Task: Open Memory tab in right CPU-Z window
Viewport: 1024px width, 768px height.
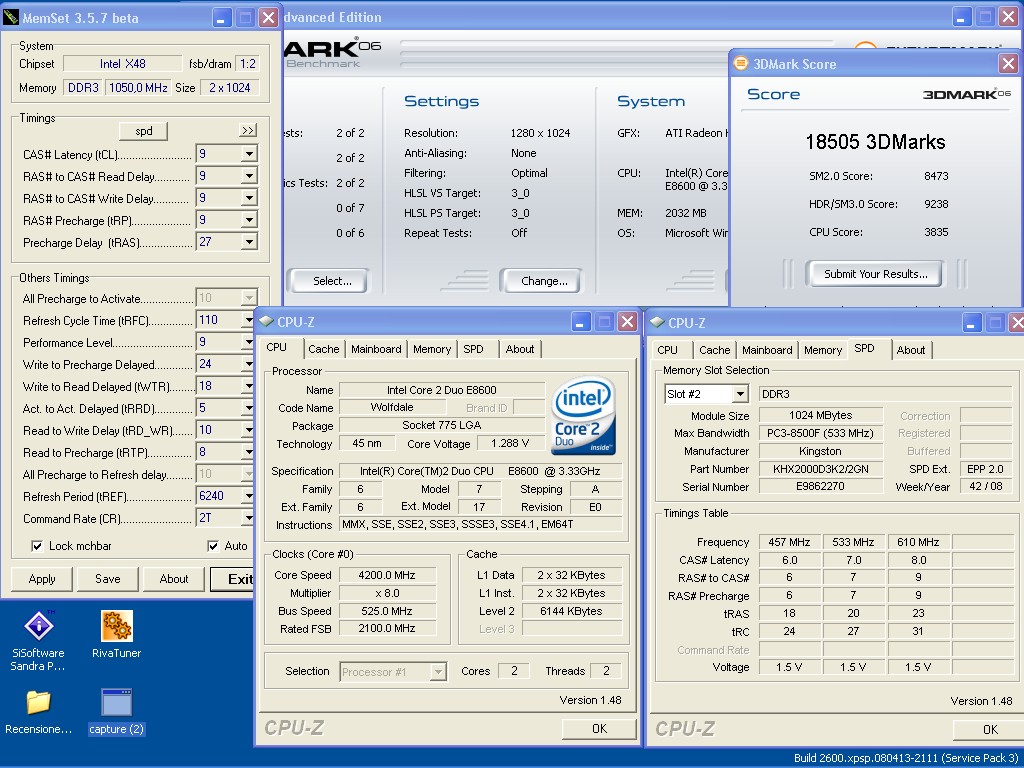Action: pyautogui.click(x=823, y=350)
